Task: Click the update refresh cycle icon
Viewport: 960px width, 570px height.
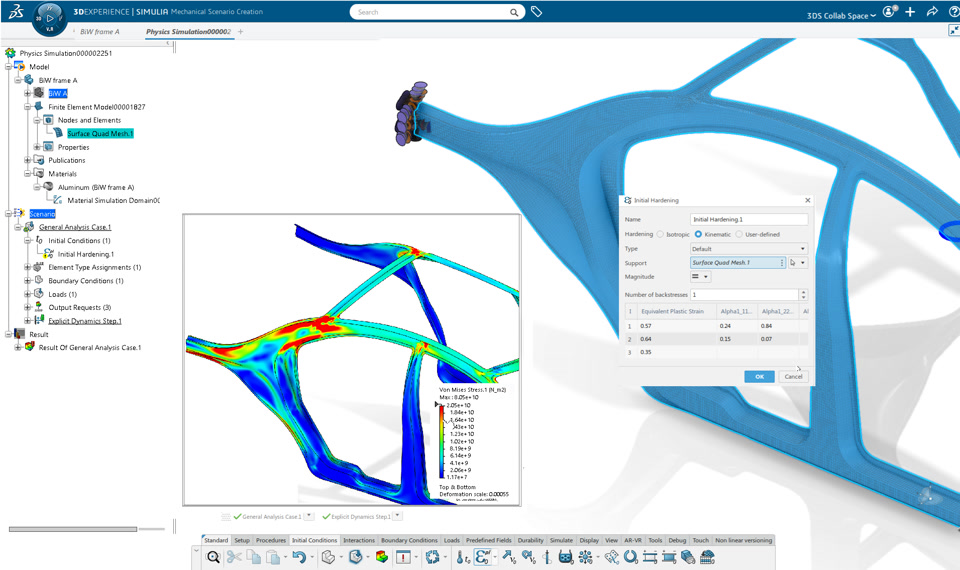Action: coord(432,557)
